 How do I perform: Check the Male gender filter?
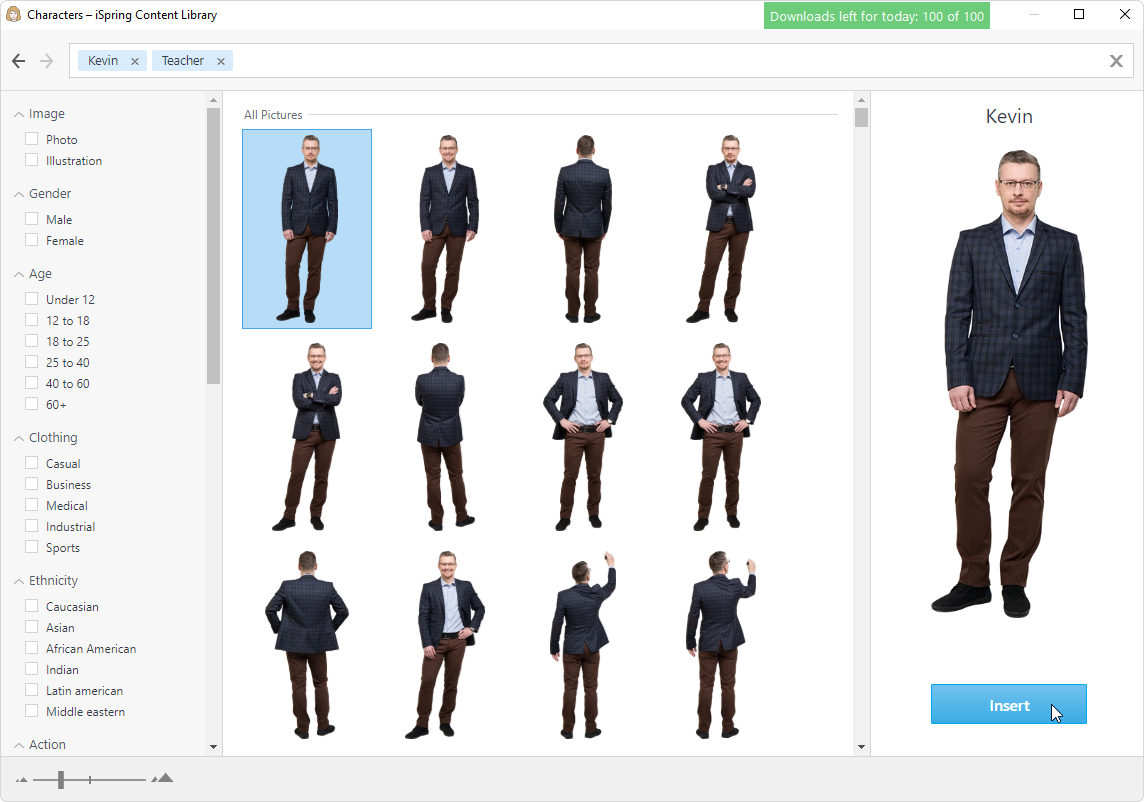[x=31, y=219]
